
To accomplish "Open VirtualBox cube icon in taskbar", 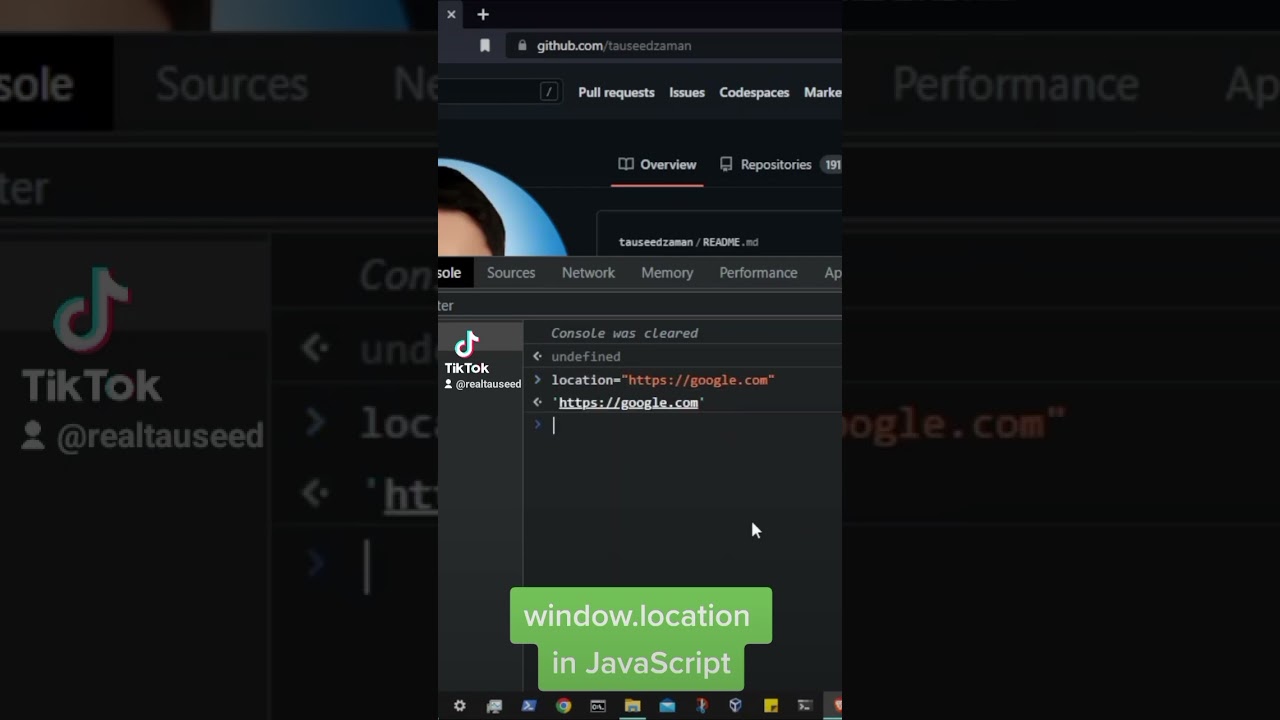I will [x=735, y=705].
